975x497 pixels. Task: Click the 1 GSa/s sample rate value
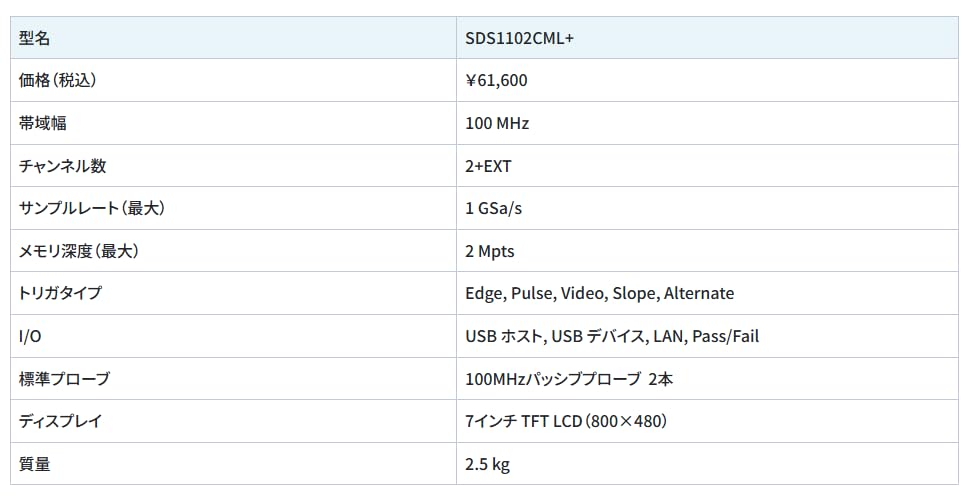[x=493, y=208]
